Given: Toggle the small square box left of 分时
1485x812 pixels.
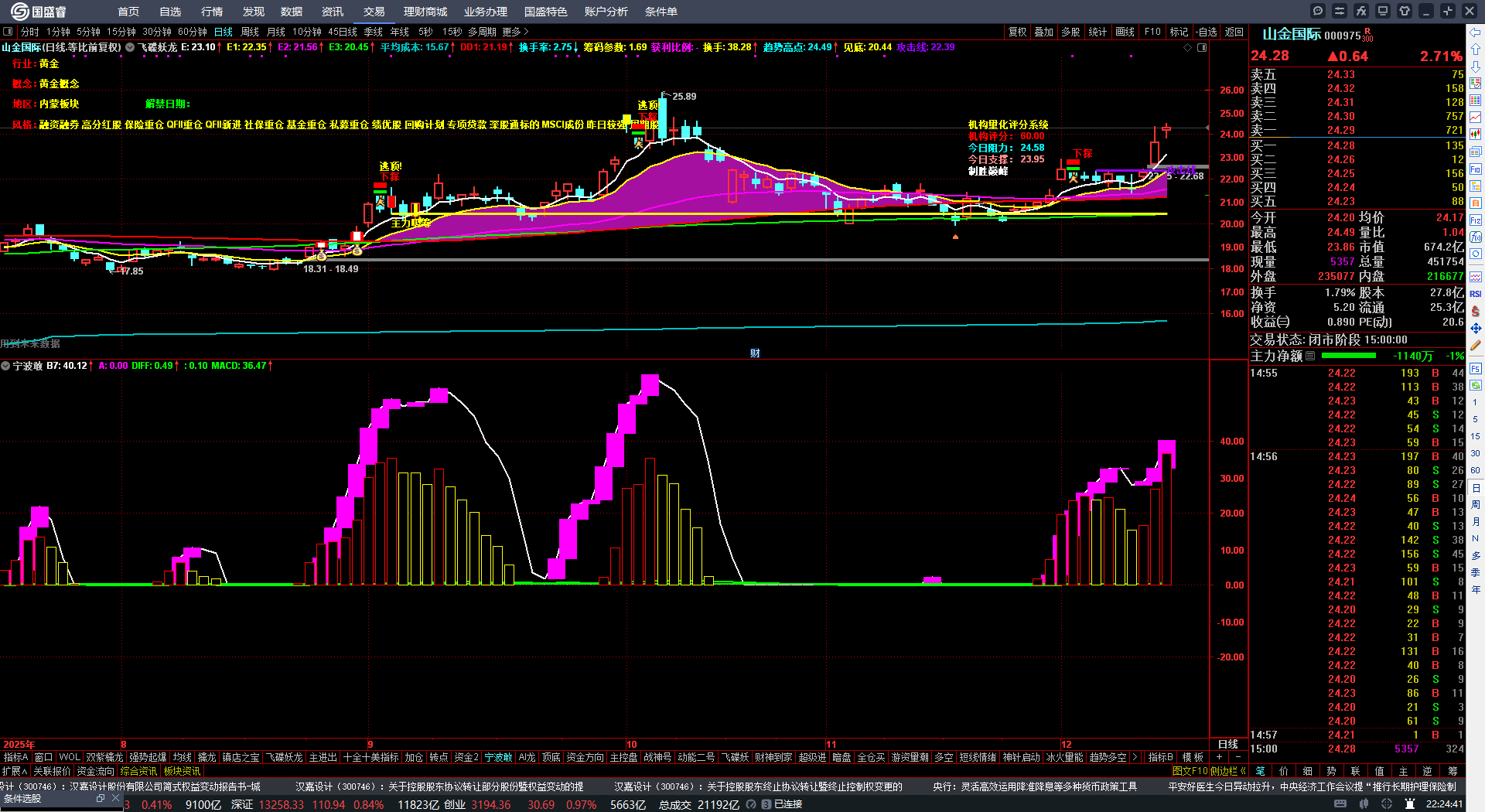Looking at the screenshot, I should click(x=8, y=32).
